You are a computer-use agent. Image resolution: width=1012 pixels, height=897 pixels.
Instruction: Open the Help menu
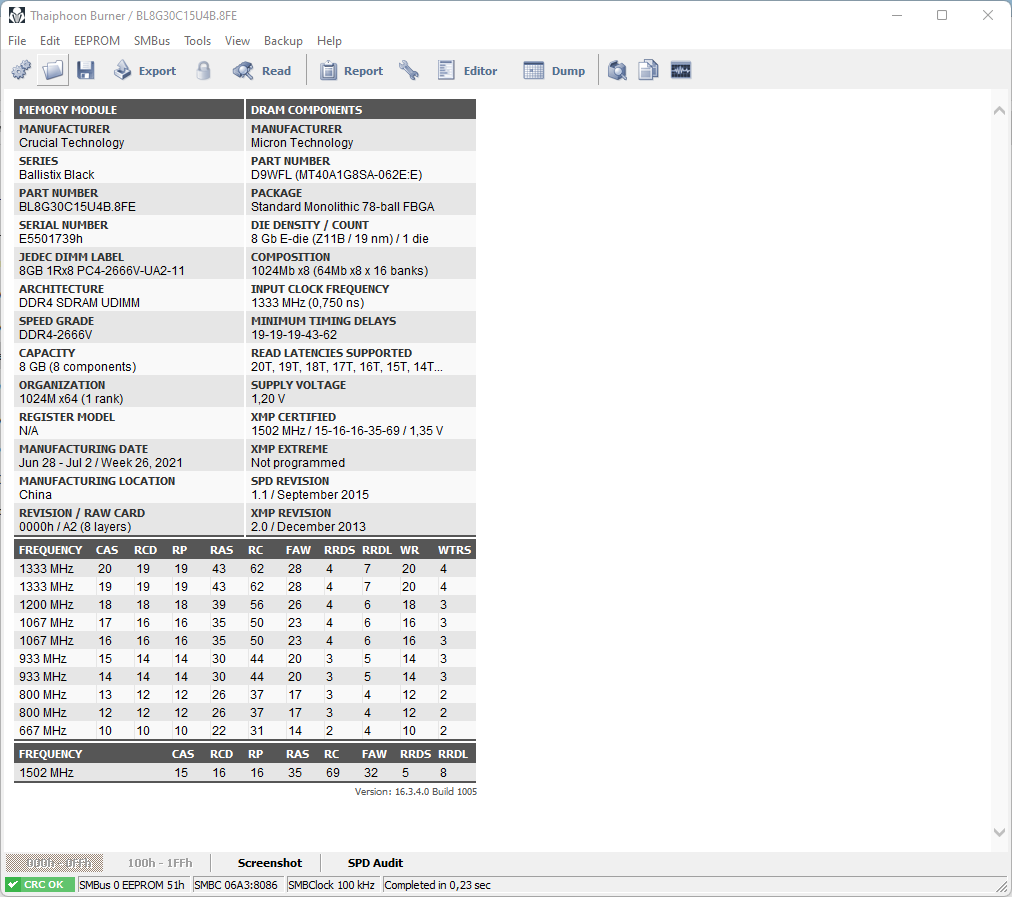point(329,41)
